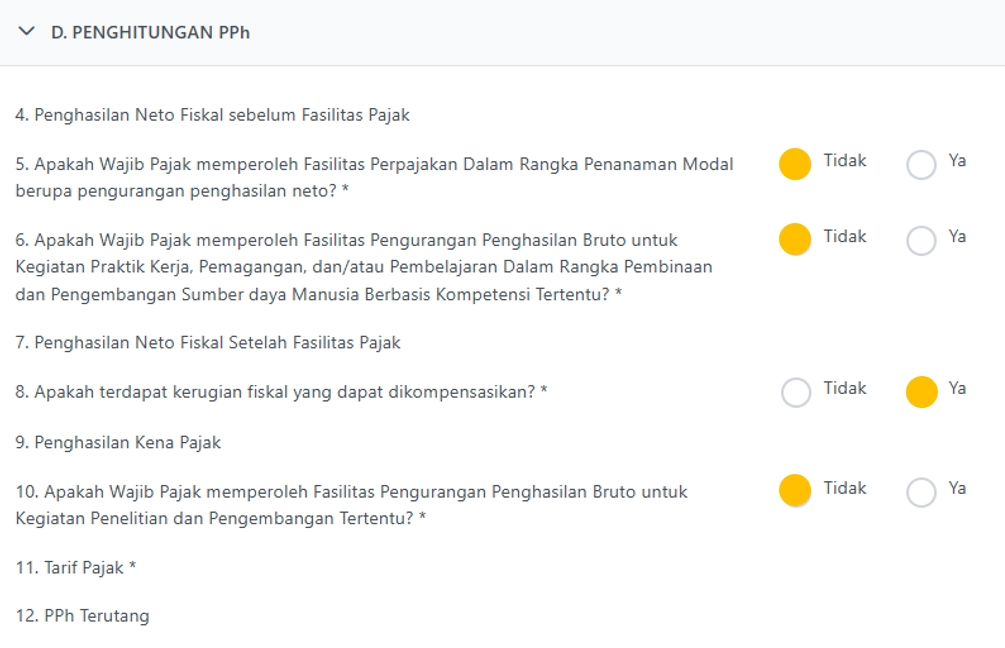Click the 11. Tarif Pajak field label

coord(70,568)
